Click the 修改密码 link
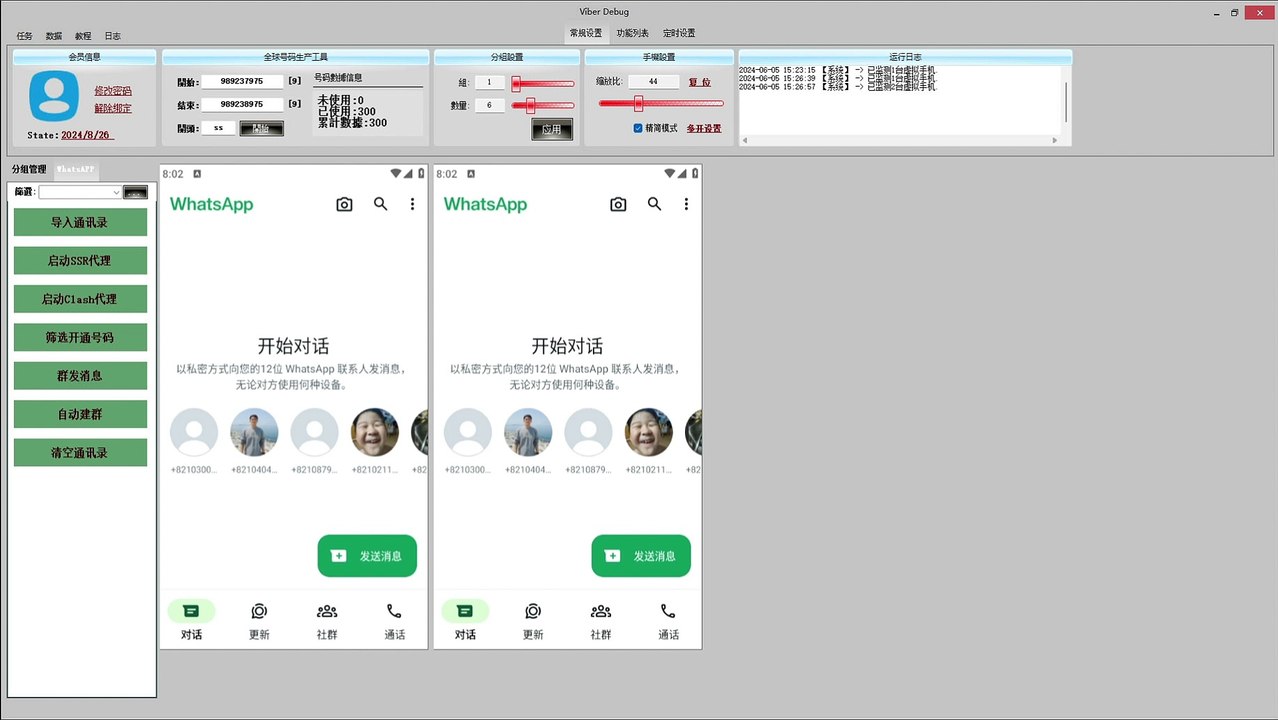Image resolution: width=1278 pixels, height=720 pixels. tap(113, 91)
